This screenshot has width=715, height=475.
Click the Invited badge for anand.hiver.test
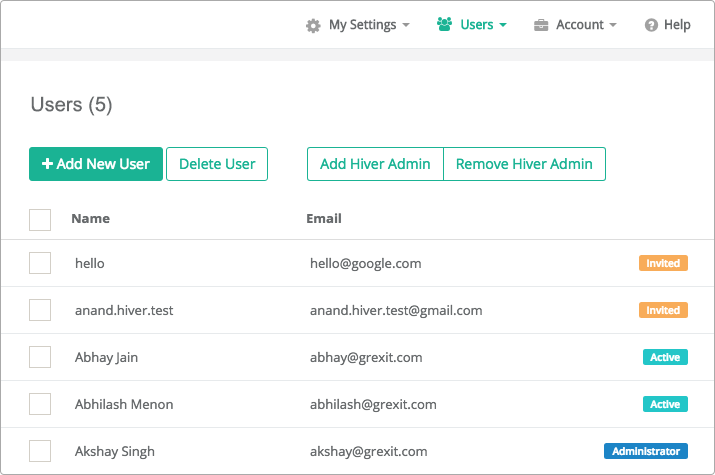(663, 310)
